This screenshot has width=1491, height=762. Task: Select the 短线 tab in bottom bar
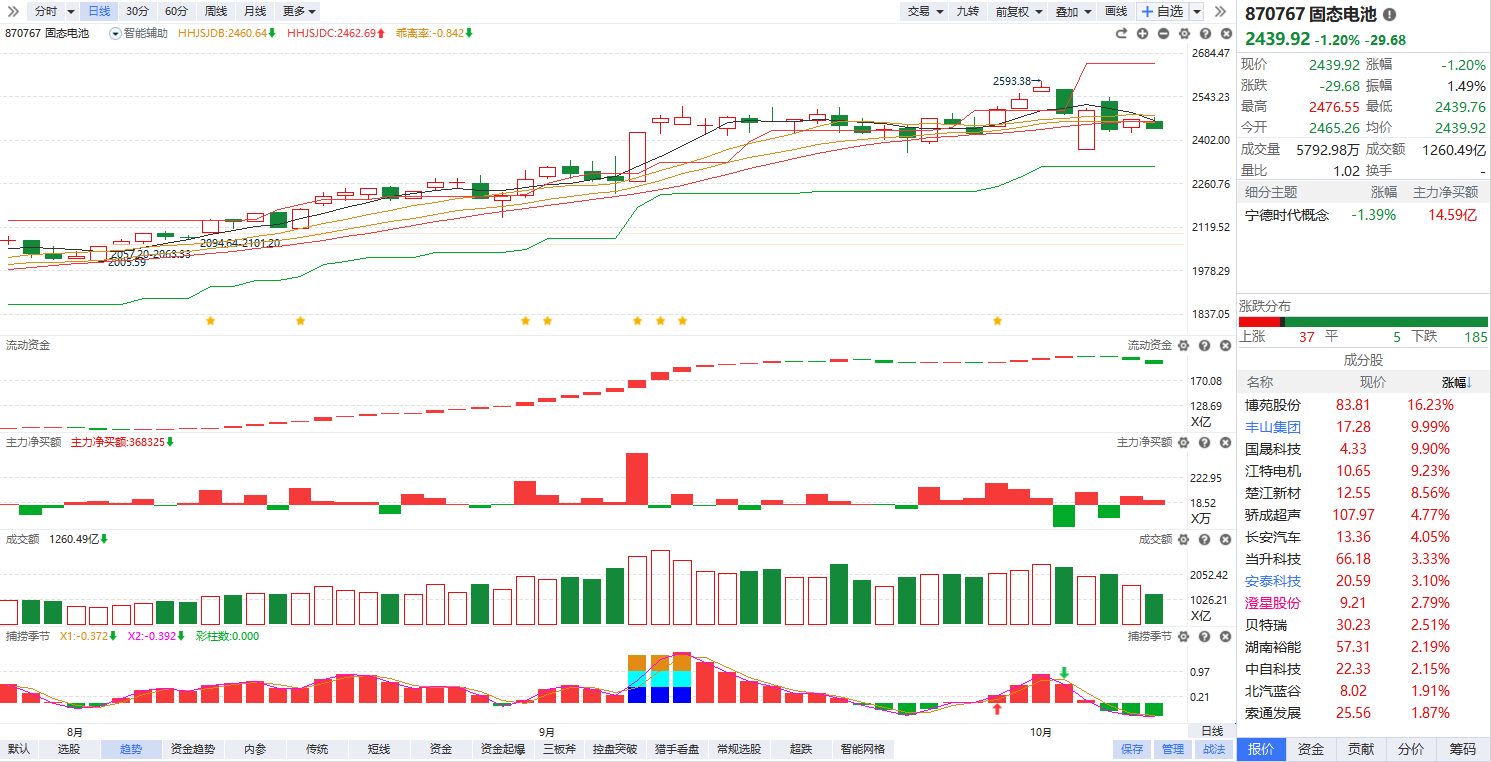tap(379, 749)
